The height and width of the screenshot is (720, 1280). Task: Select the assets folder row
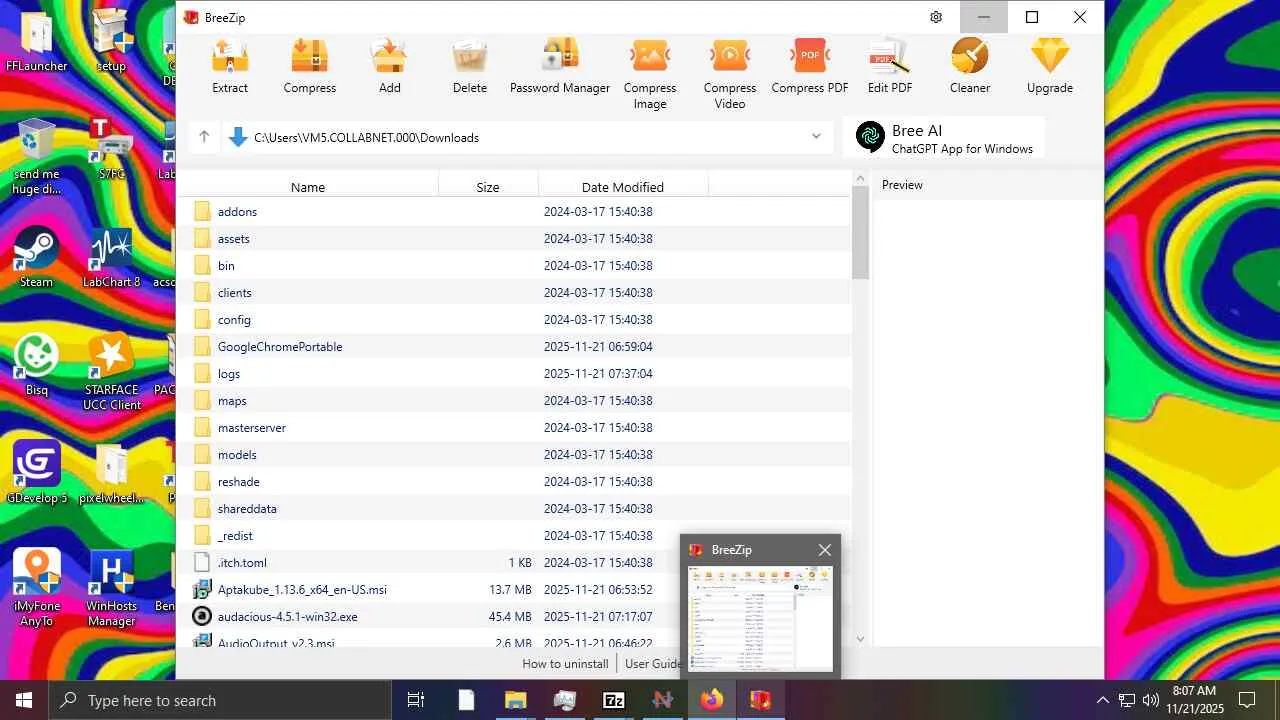[x=515, y=239]
